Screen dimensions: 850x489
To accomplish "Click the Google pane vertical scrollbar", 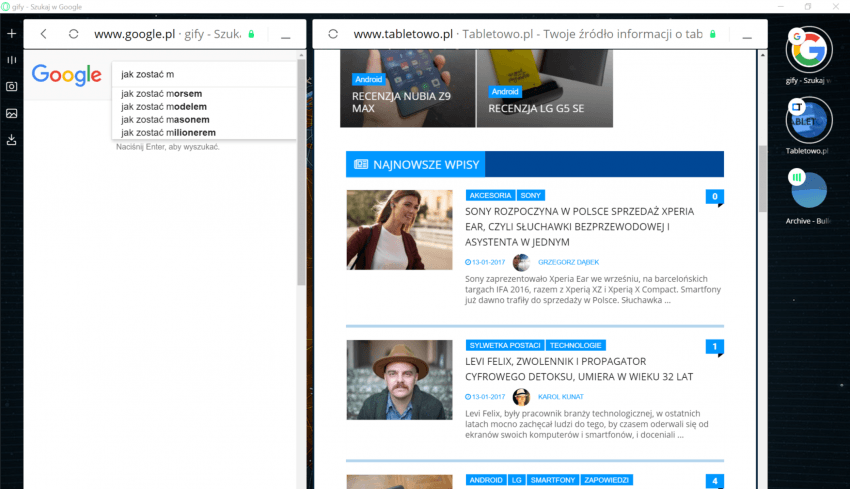I will tap(301, 171).
